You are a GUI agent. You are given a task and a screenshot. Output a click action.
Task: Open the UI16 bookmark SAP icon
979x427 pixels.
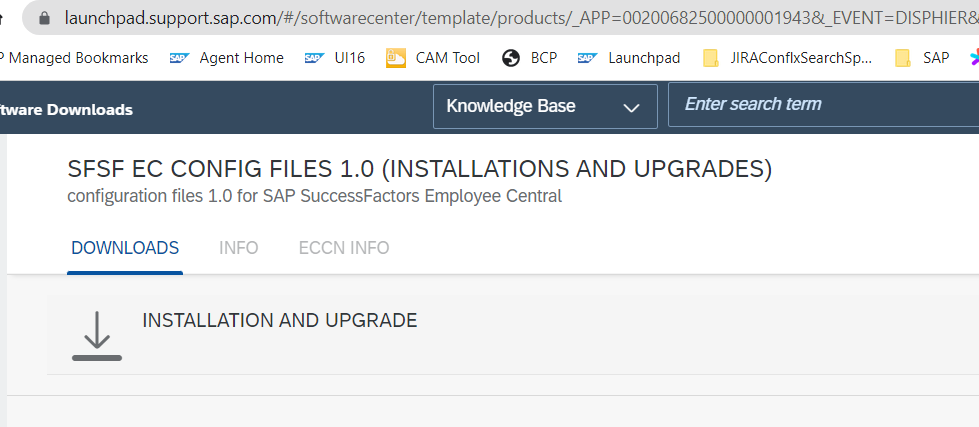pos(315,58)
